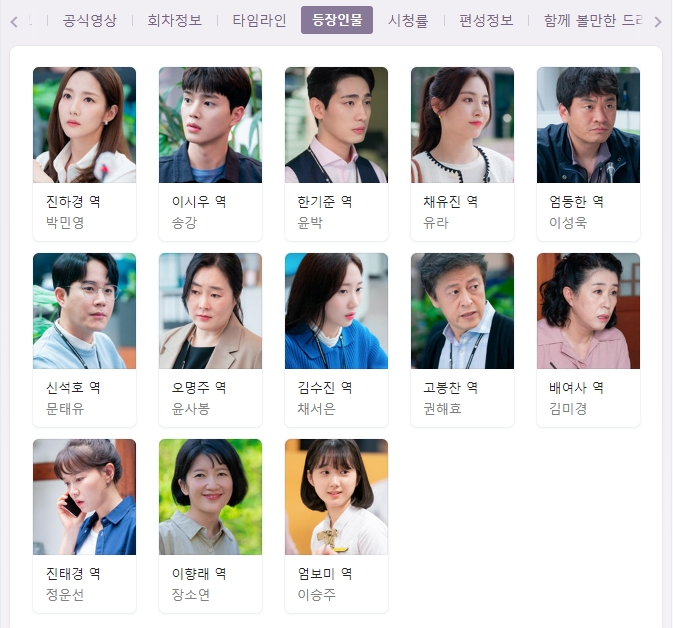
Task: Select the 엄동한 역 cast photo
Action: click(x=588, y=125)
